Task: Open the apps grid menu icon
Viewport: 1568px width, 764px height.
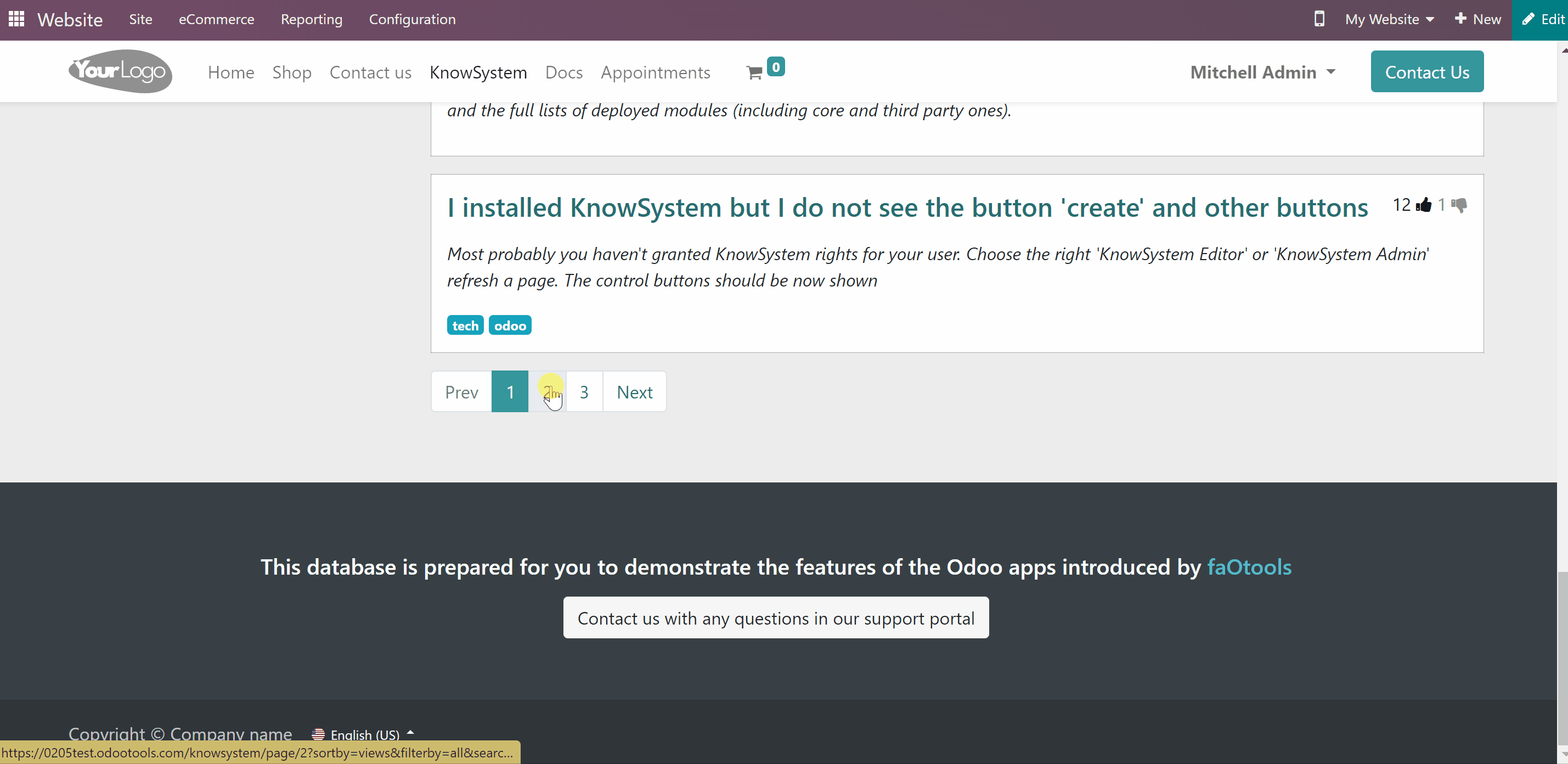Action: click(16, 19)
